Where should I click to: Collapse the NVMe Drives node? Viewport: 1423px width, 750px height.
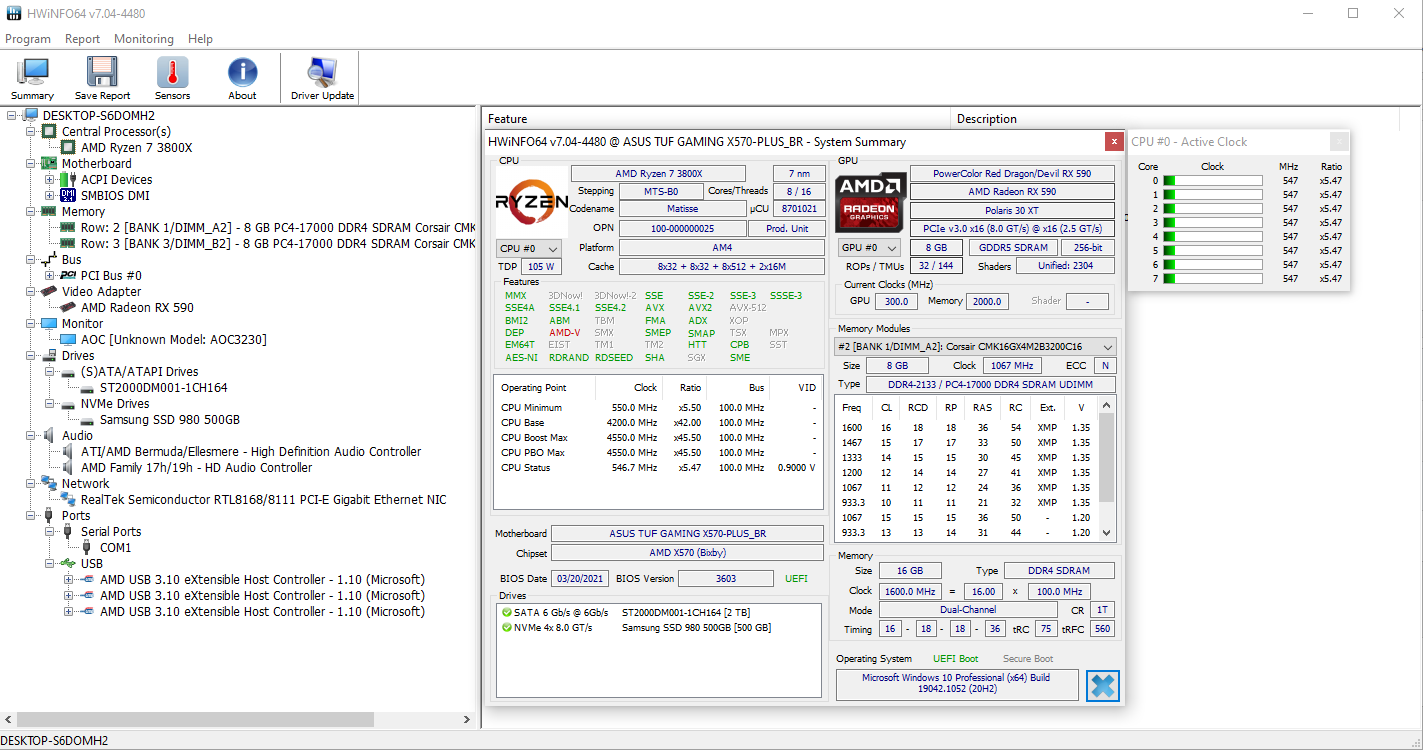[50, 403]
